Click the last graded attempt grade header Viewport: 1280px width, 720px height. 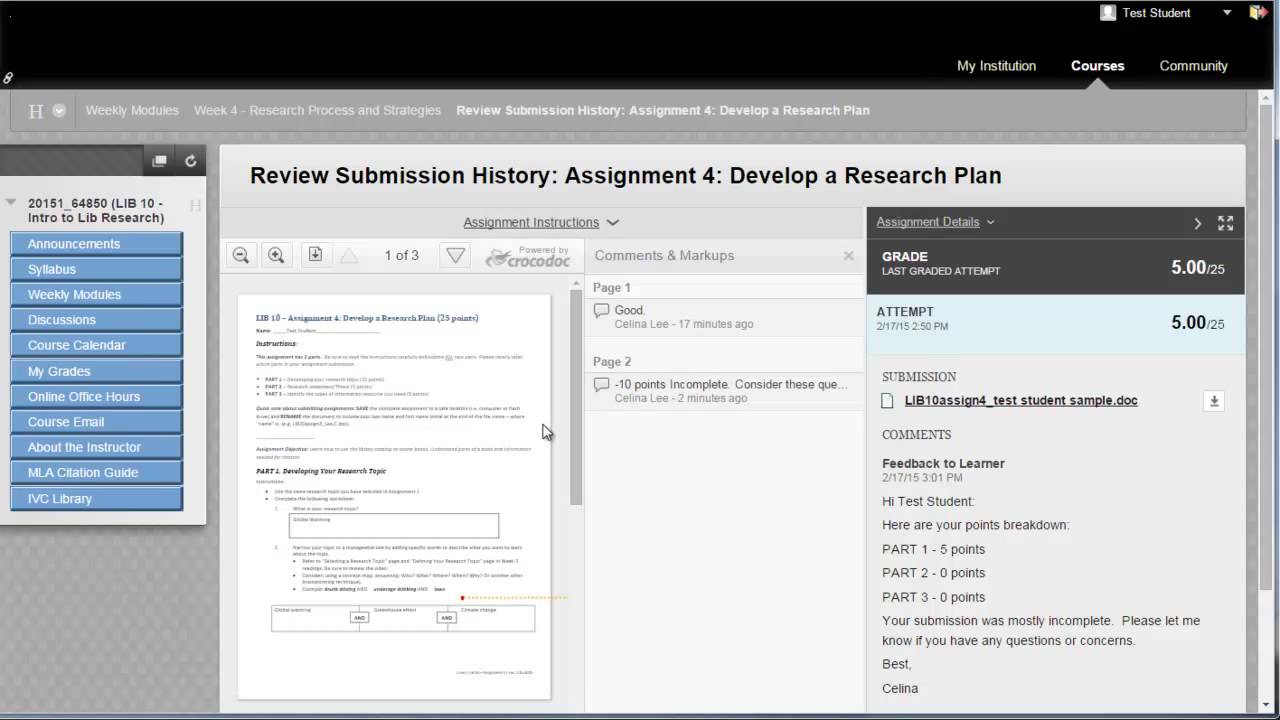1055,268
